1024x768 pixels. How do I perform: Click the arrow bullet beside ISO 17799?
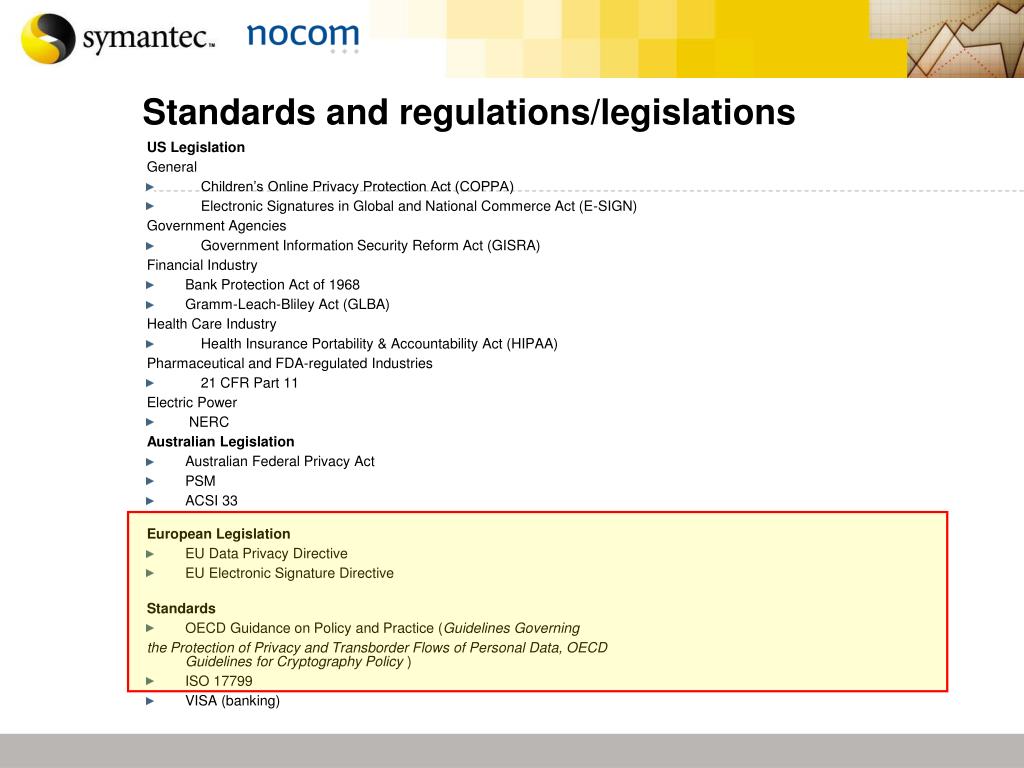[x=150, y=682]
